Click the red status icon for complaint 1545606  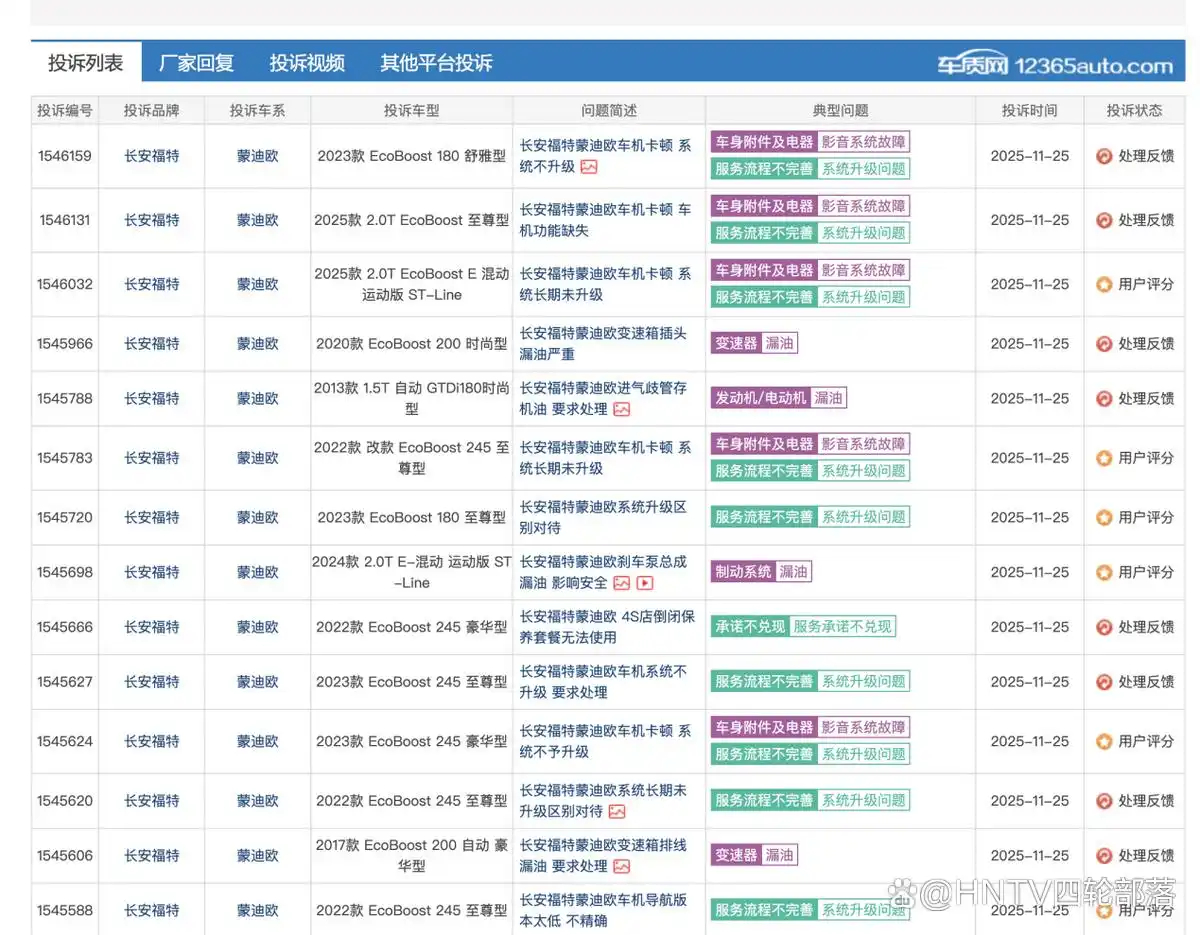click(x=1104, y=856)
